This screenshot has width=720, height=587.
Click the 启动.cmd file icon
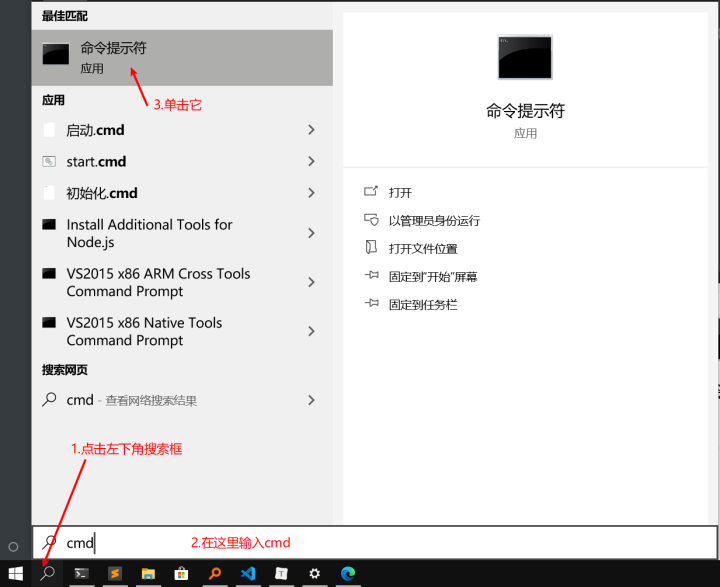(49, 130)
